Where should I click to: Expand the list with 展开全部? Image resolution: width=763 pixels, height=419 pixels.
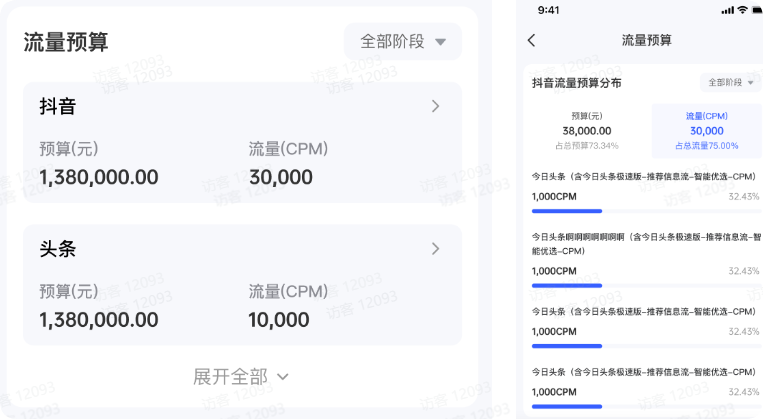click(x=241, y=377)
